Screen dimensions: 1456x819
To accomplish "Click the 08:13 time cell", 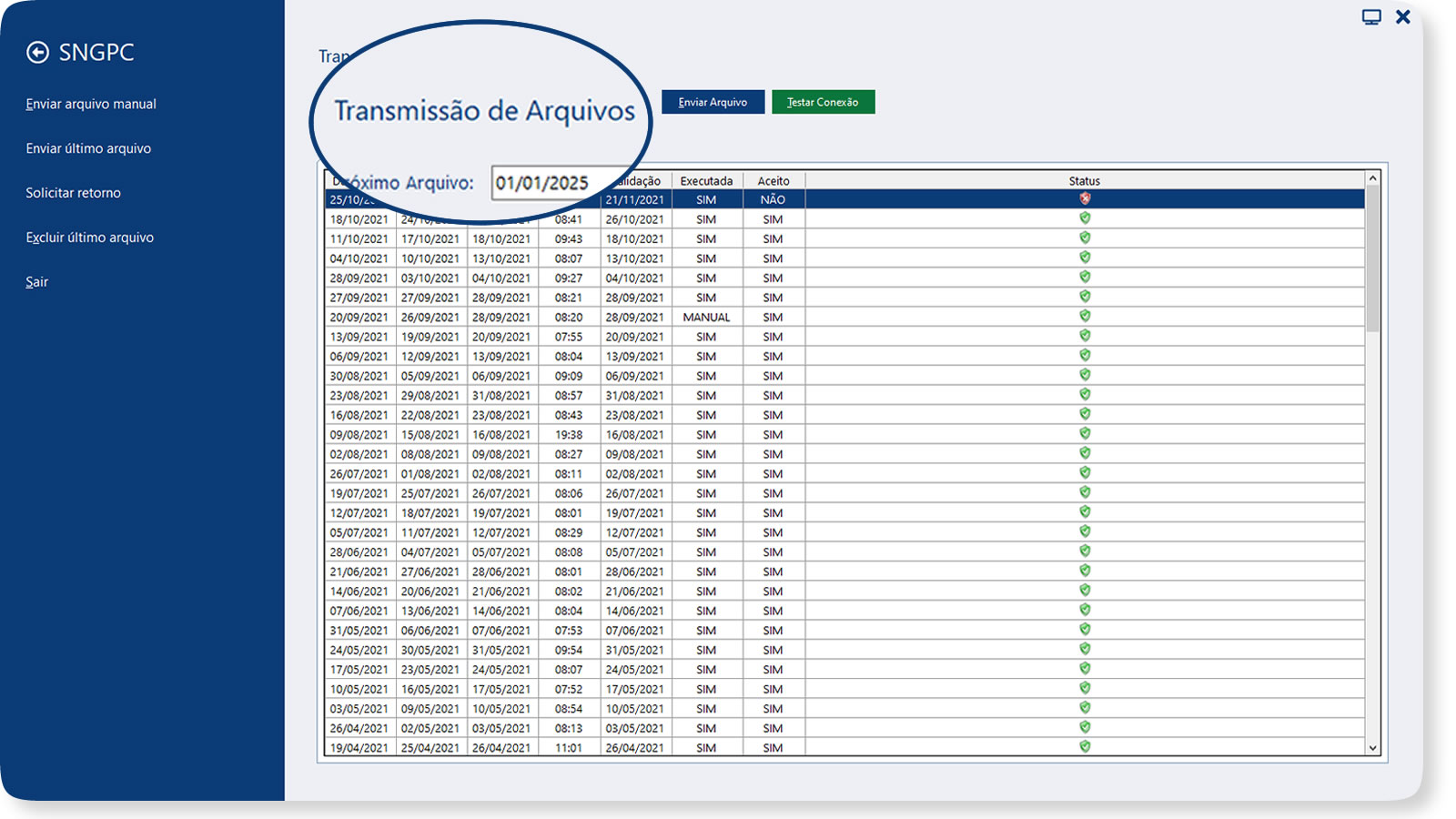I will click(569, 728).
